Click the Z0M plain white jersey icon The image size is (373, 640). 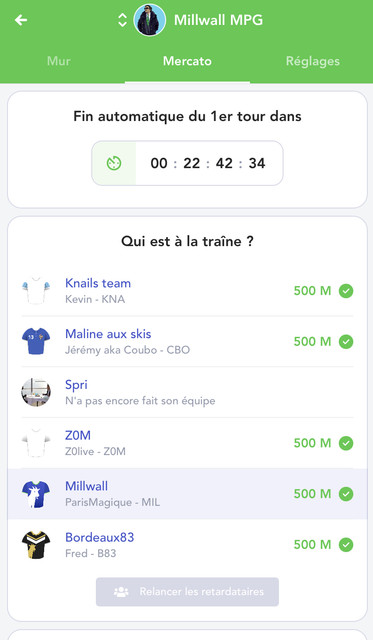point(36,443)
